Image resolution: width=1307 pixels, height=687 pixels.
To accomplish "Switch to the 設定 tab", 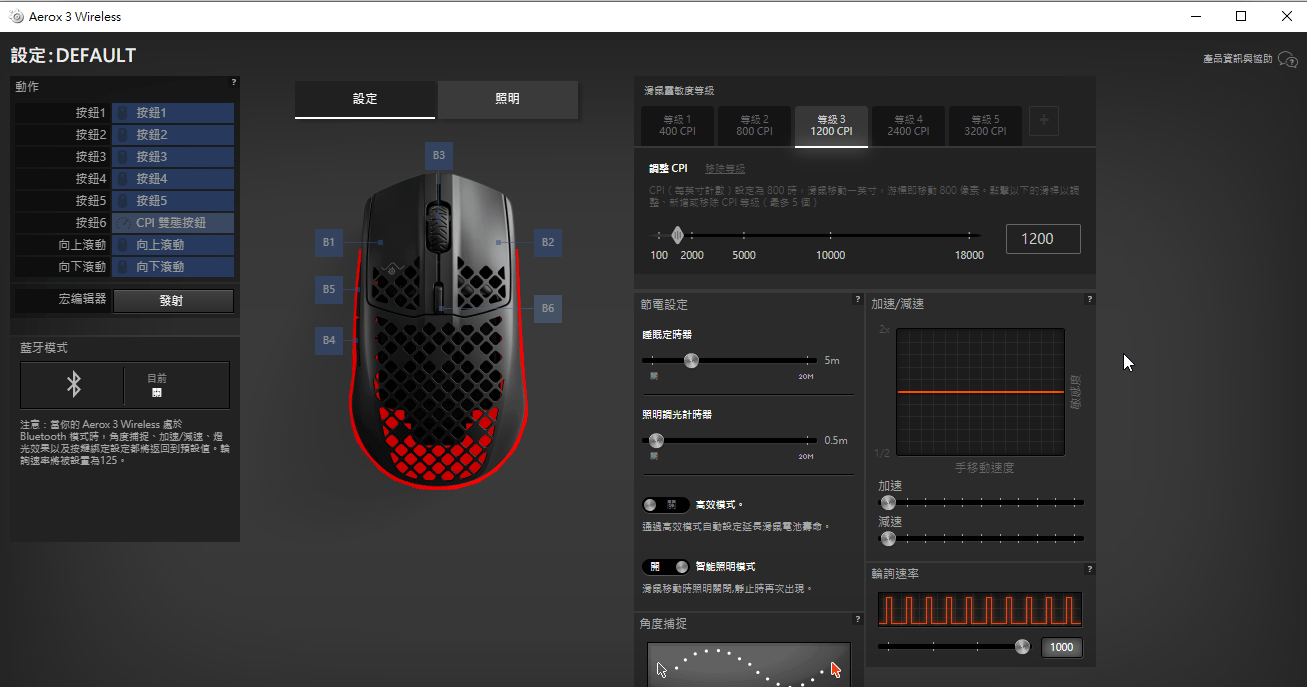I will coord(365,99).
